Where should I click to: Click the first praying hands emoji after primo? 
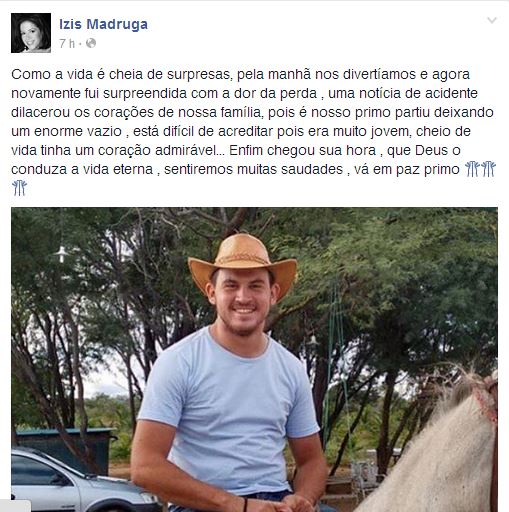[472, 169]
